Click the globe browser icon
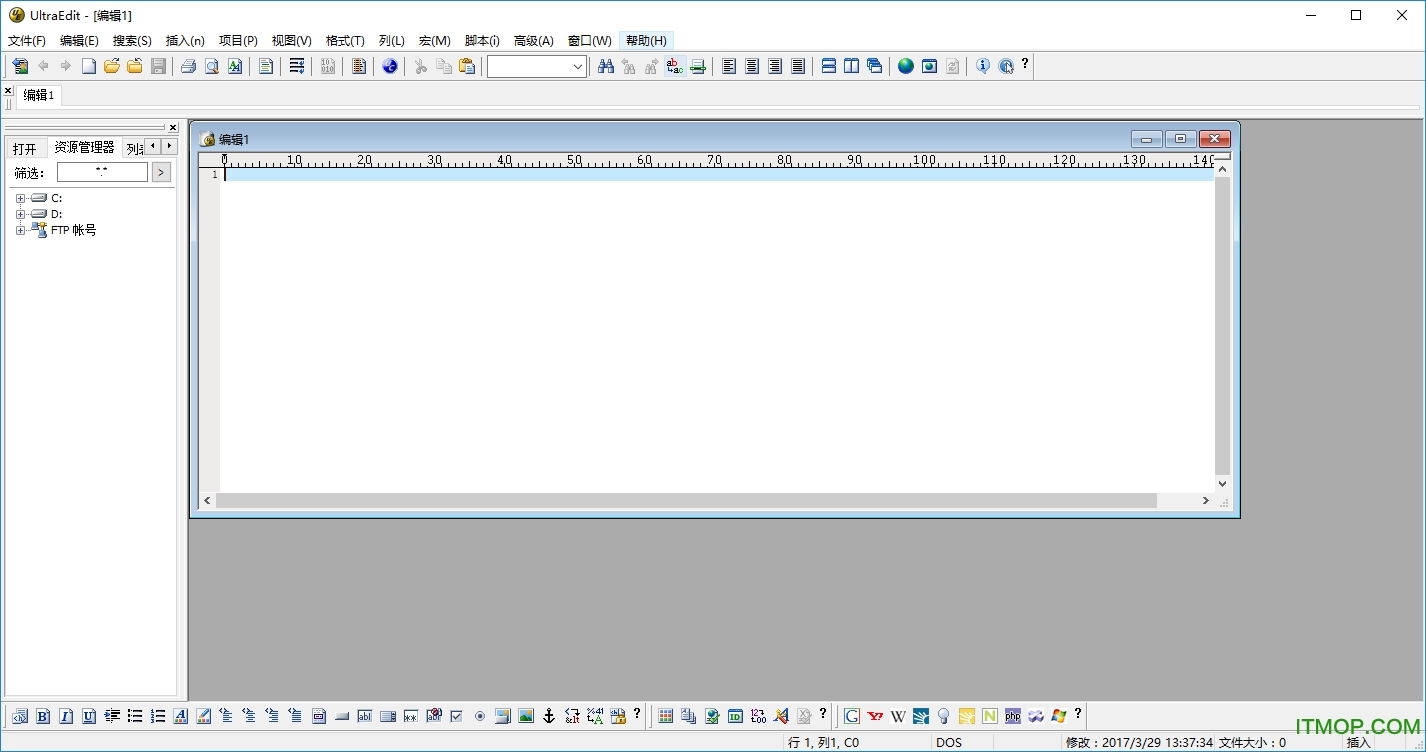Image resolution: width=1426 pixels, height=752 pixels. click(905, 66)
